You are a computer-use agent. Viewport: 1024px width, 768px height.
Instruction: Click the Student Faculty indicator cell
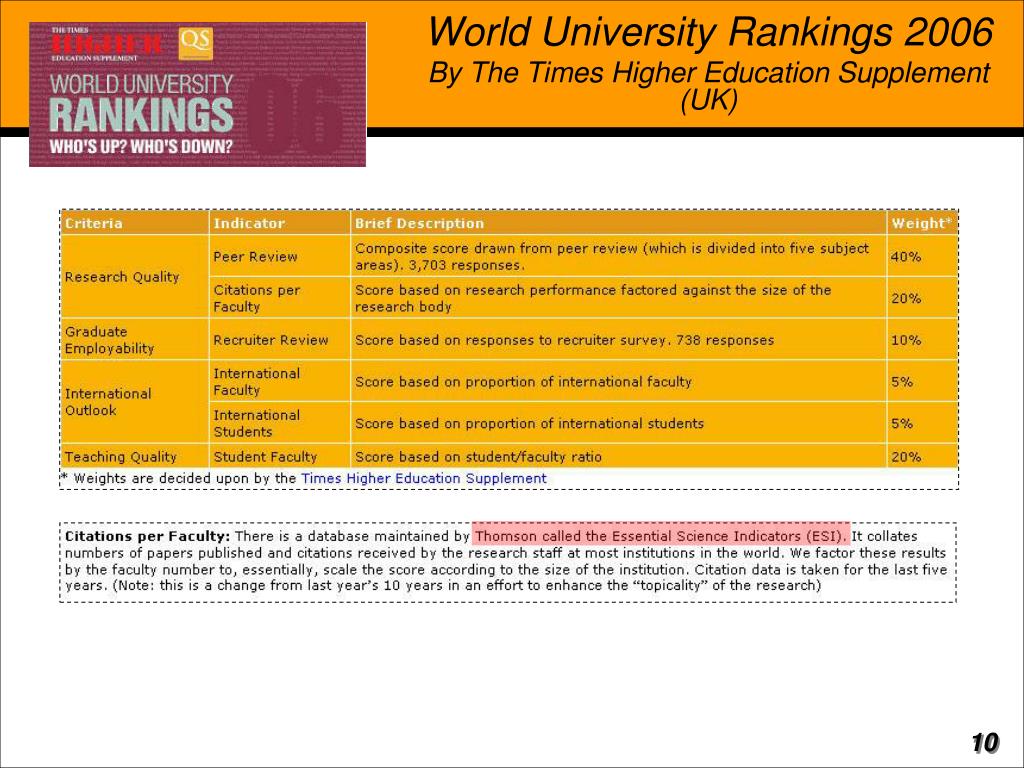[x=280, y=456]
